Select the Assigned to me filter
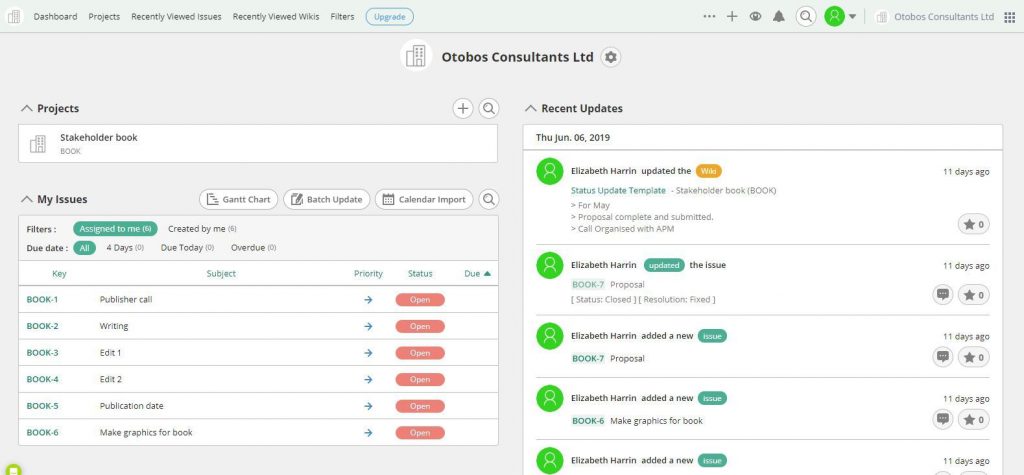1024x475 pixels. tap(115, 229)
